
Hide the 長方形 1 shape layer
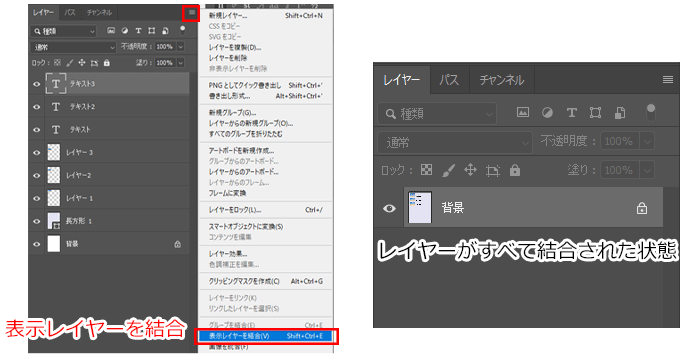pyautogui.click(x=37, y=221)
